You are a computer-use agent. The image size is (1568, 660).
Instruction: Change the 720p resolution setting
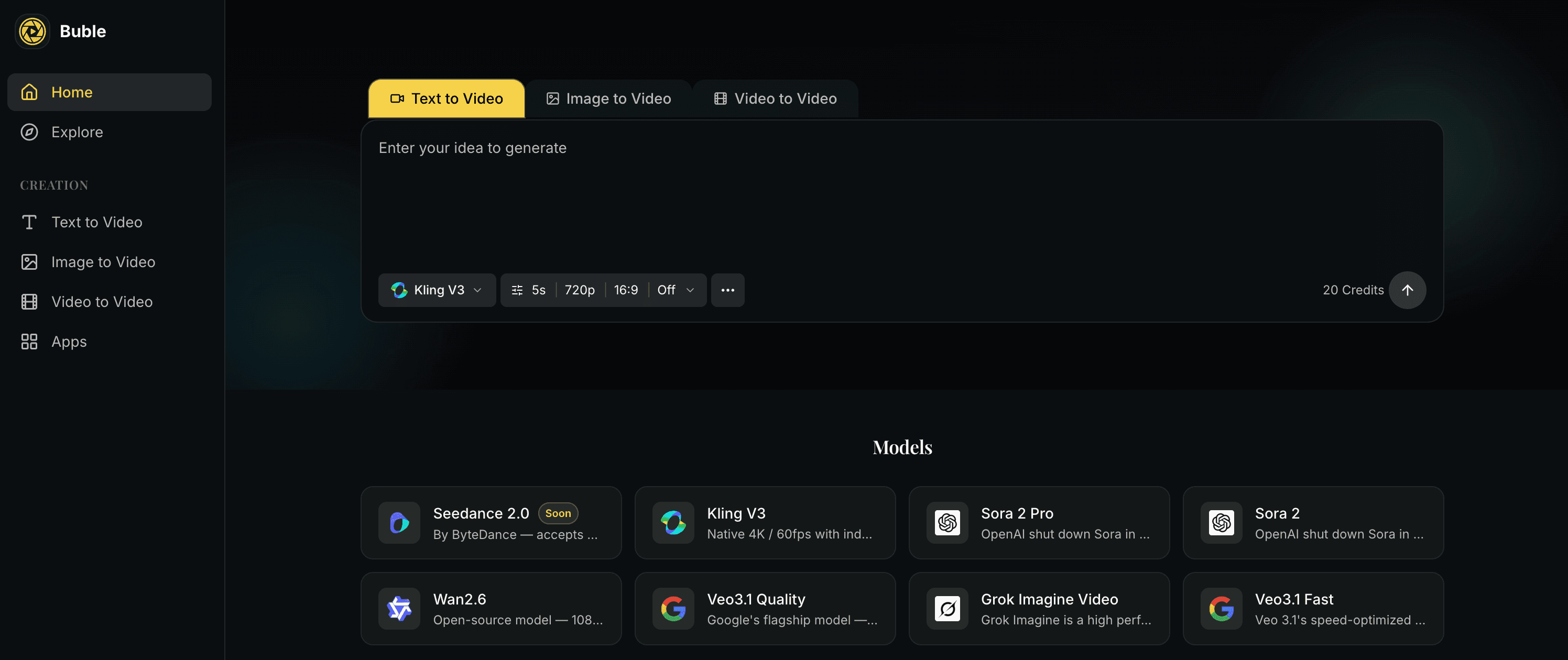580,290
